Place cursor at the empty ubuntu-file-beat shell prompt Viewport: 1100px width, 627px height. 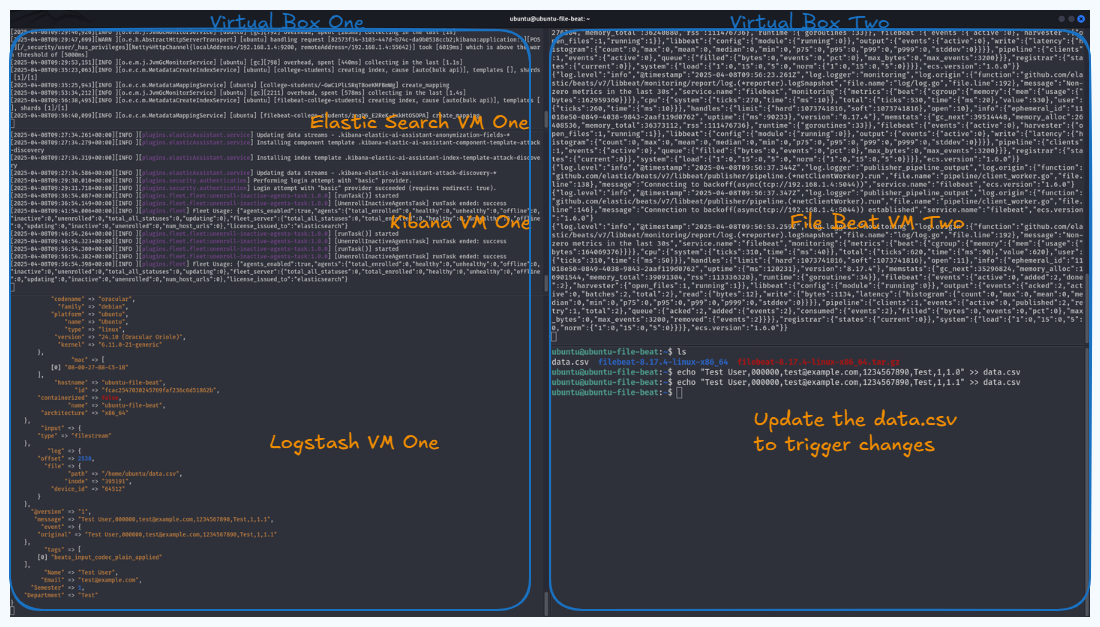pos(679,393)
